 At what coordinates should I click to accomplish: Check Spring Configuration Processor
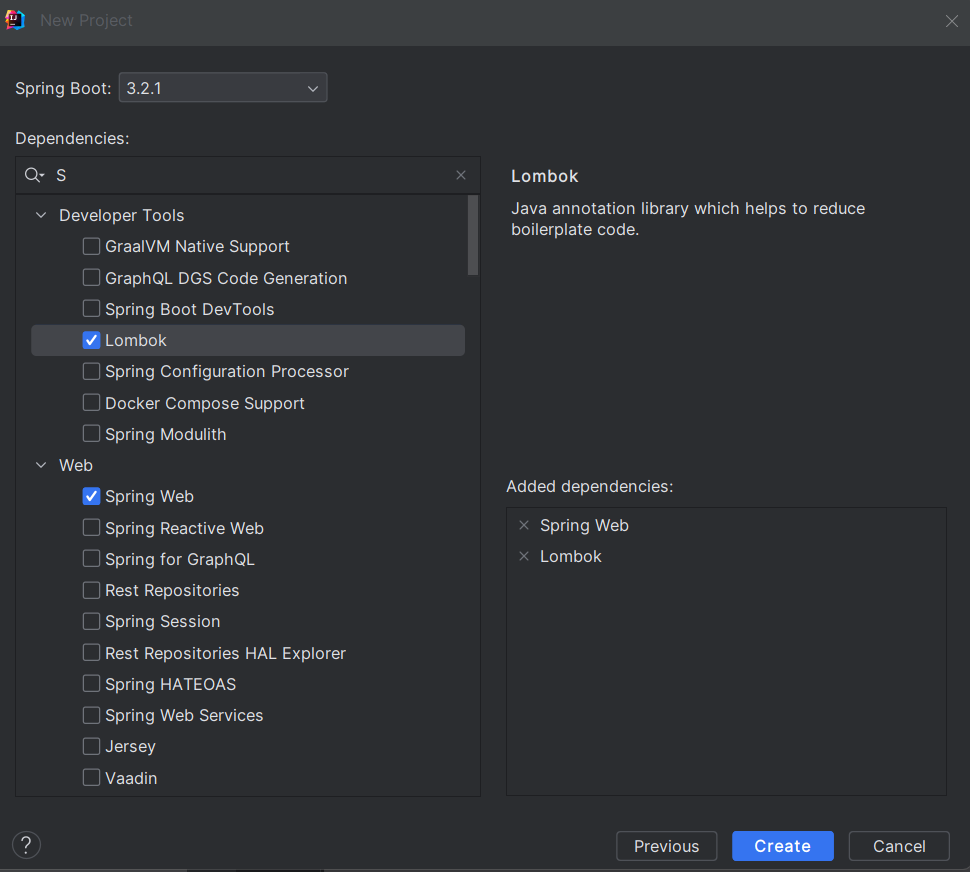pyautogui.click(x=92, y=371)
